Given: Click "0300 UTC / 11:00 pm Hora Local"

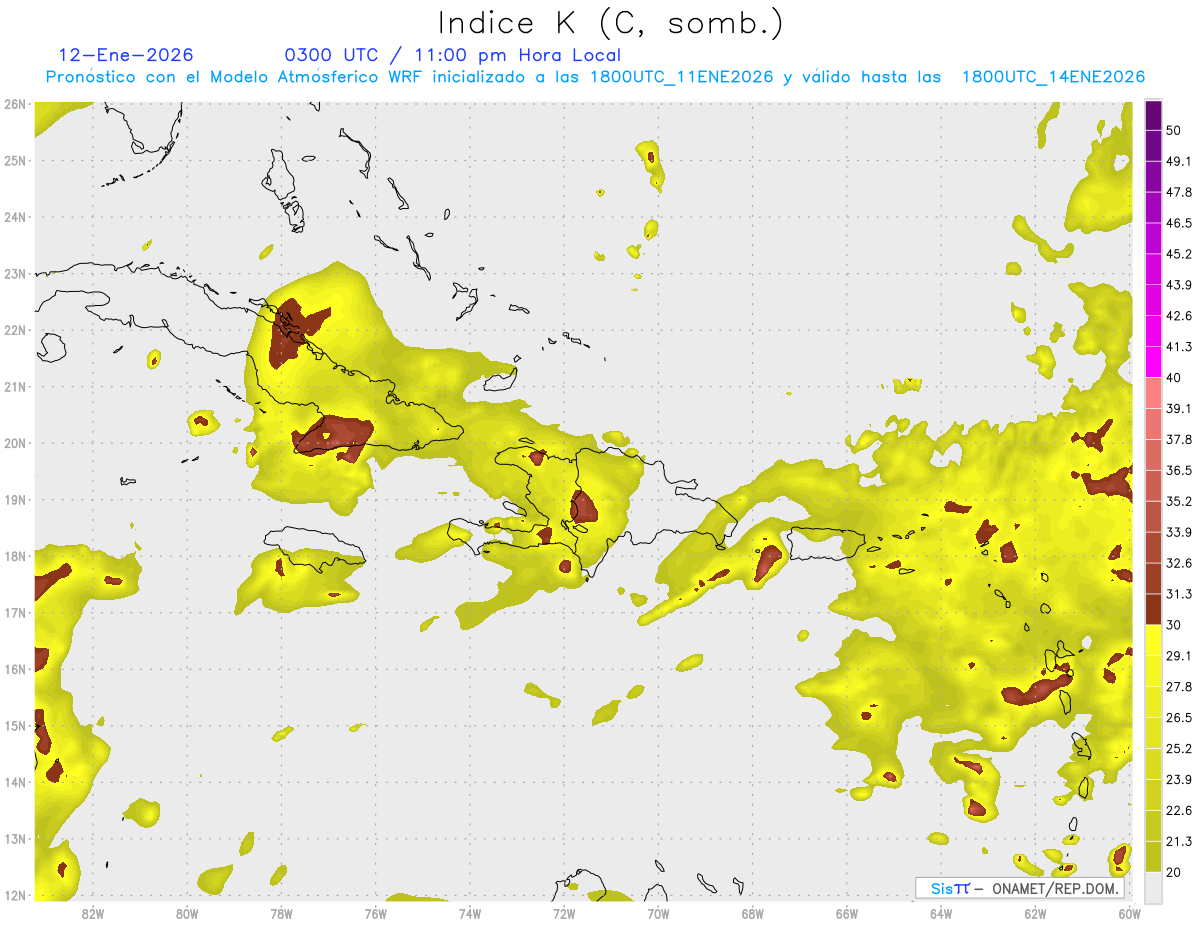Looking at the screenshot, I should coord(453,56).
